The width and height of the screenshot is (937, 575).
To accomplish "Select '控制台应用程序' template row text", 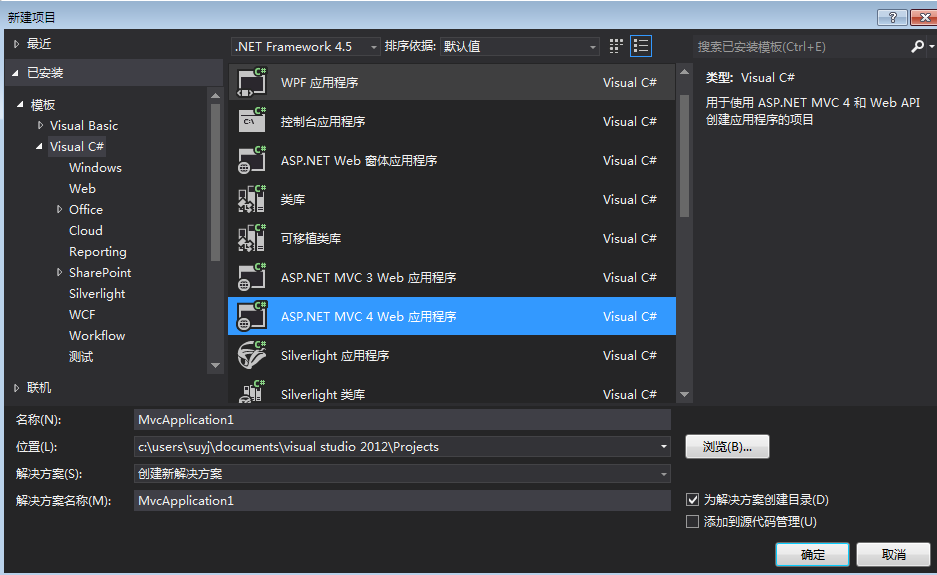I will (323, 121).
